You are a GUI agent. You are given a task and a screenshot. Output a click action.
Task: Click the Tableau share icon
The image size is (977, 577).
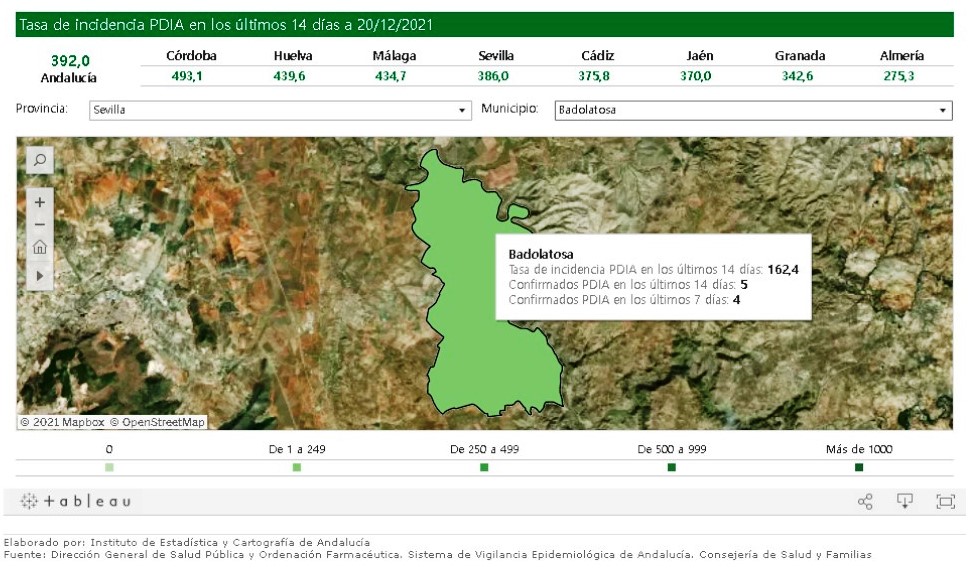tap(865, 502)
